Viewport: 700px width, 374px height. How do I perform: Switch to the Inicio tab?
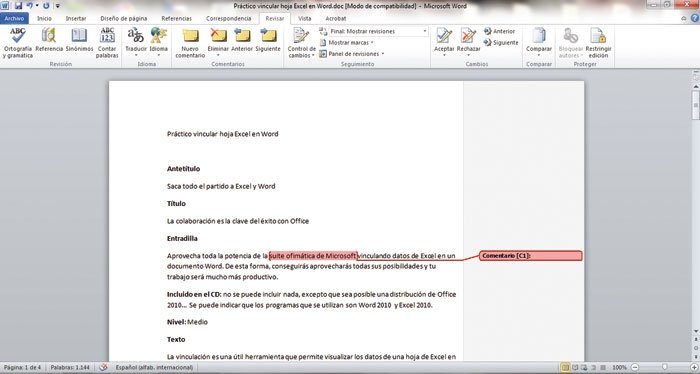[x=44, y=18]
